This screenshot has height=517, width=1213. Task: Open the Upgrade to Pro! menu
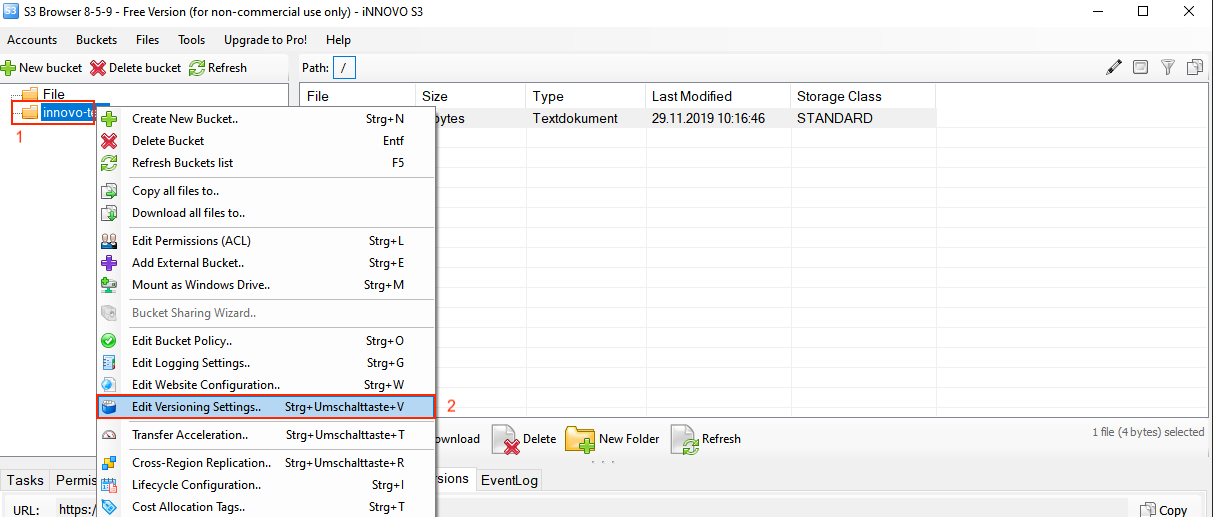pyautogui.click(x=265, y=40)
